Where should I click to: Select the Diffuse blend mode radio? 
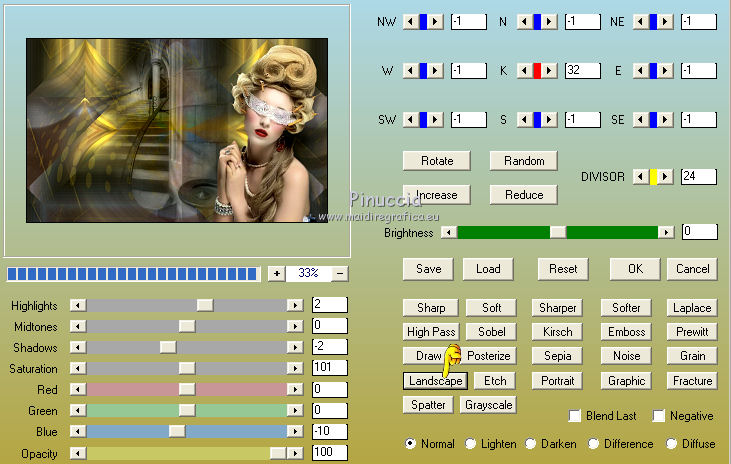(671, 443)
